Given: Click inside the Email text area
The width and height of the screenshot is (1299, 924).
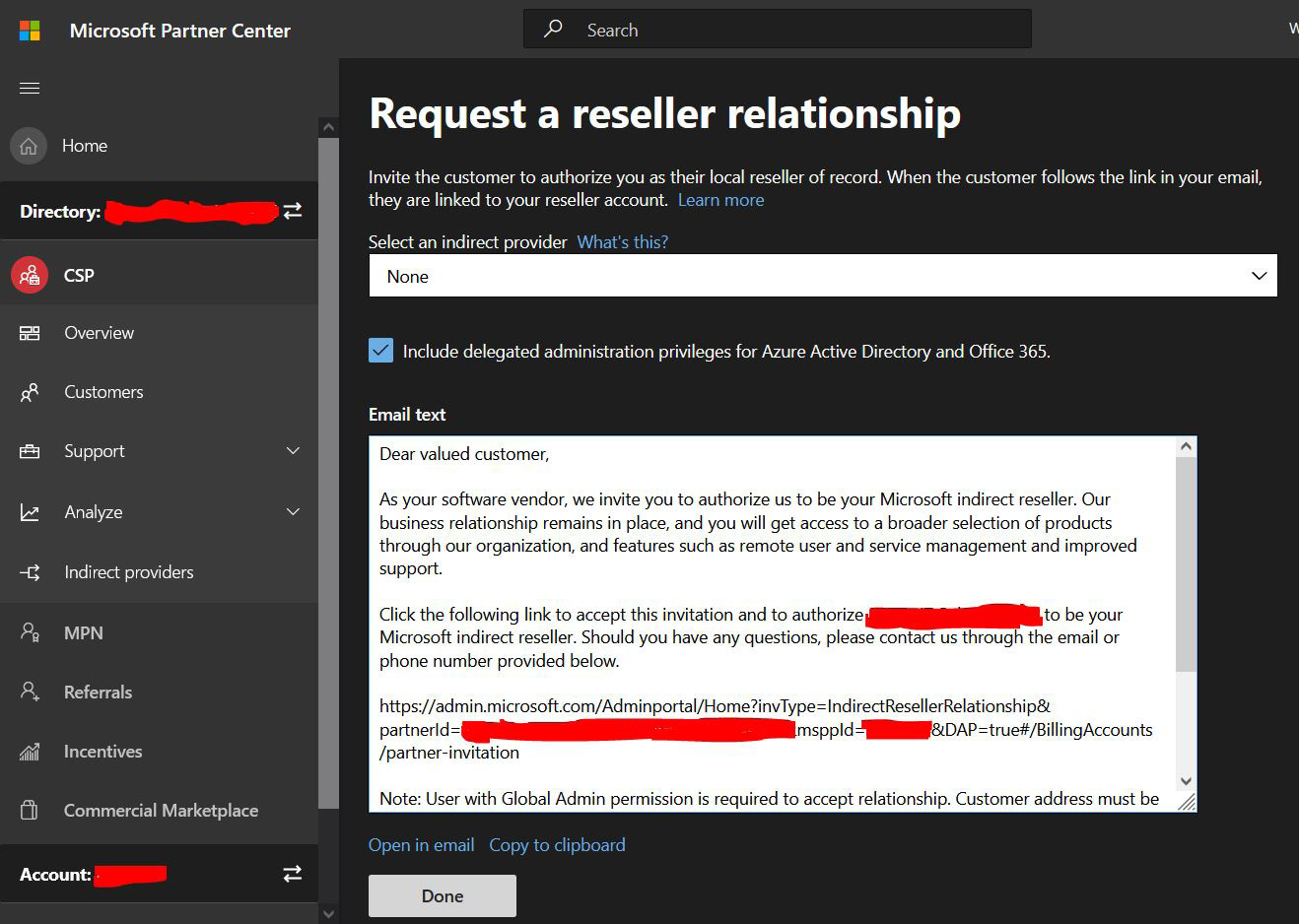Looking at the screenshot, I should pos(773,625).
